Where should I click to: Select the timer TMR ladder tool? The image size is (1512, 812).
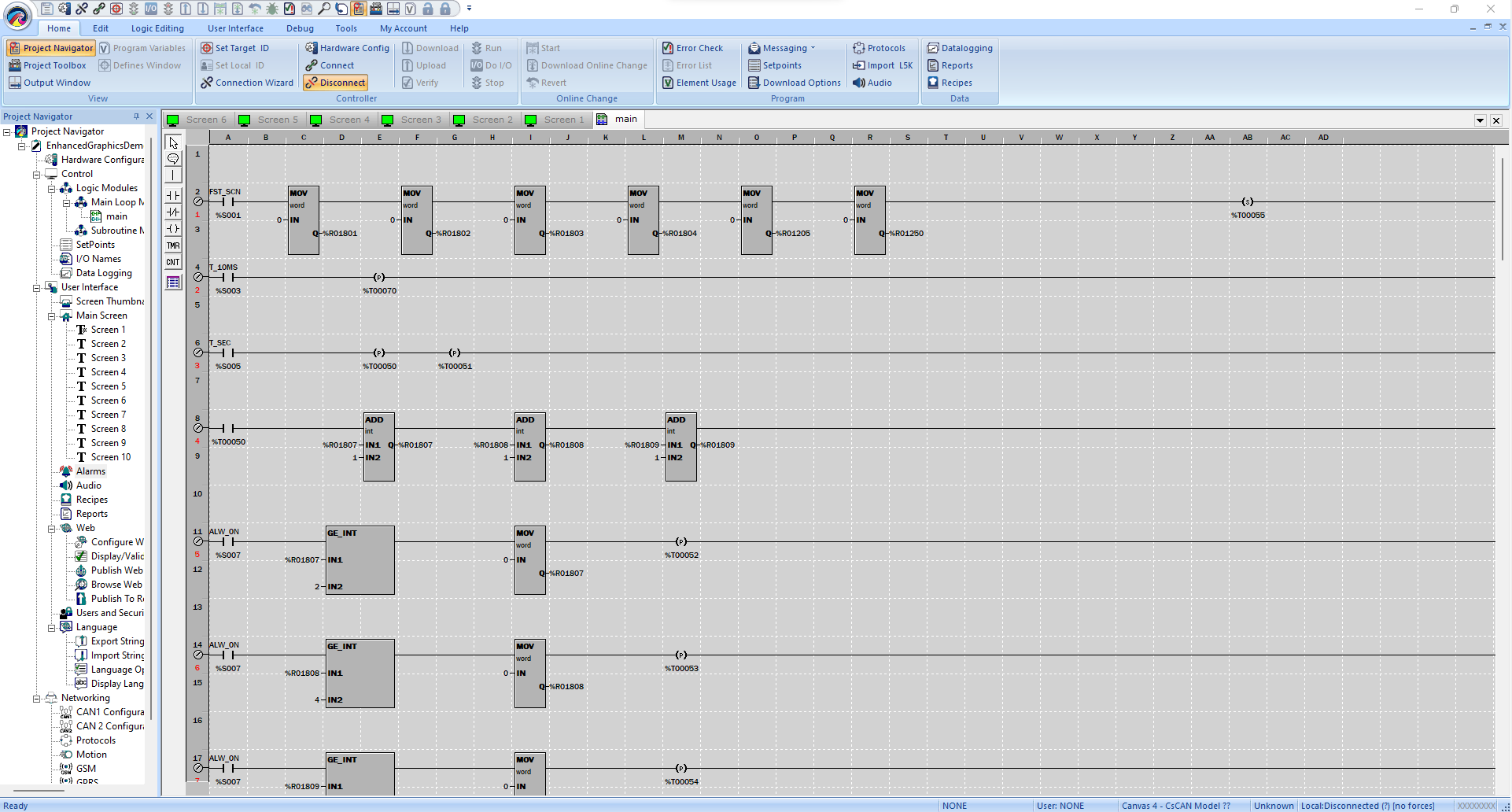point(173,245)
